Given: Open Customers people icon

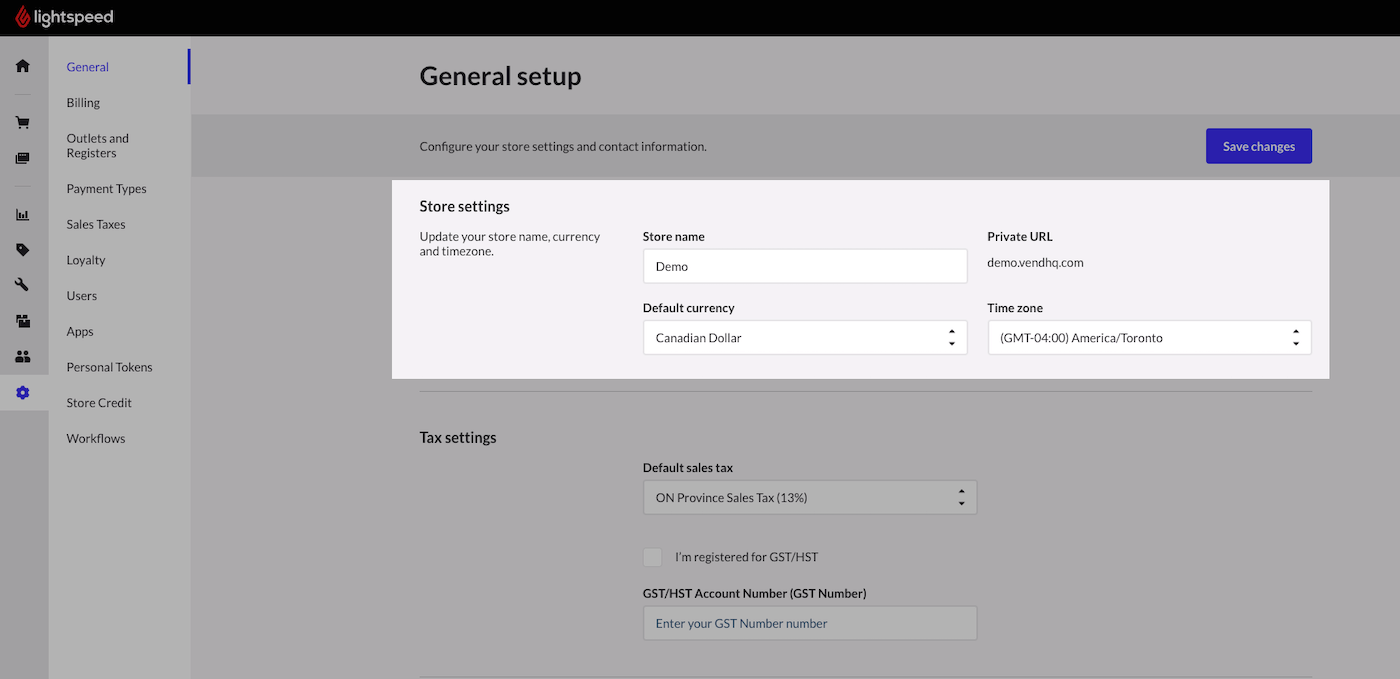Looking at the screenshot, I should pos(22,356).
